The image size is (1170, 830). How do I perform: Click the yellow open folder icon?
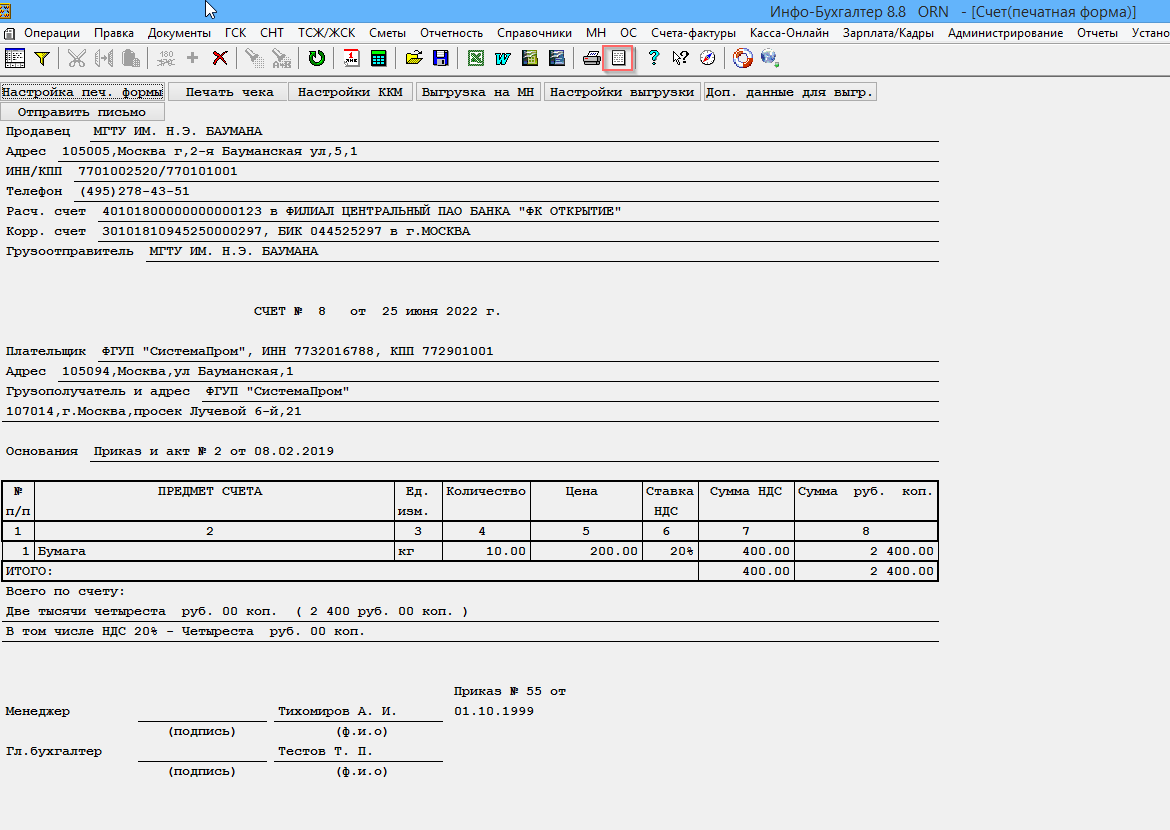pyautogui.click(x=413, y=58)
